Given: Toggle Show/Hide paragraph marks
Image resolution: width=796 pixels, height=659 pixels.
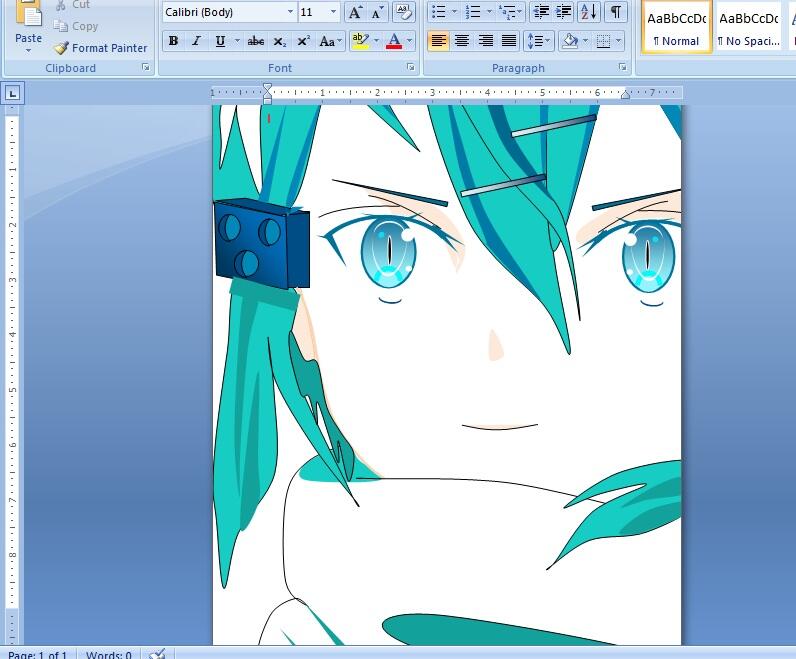Looking at the screenshot, I should click(615, 12).
